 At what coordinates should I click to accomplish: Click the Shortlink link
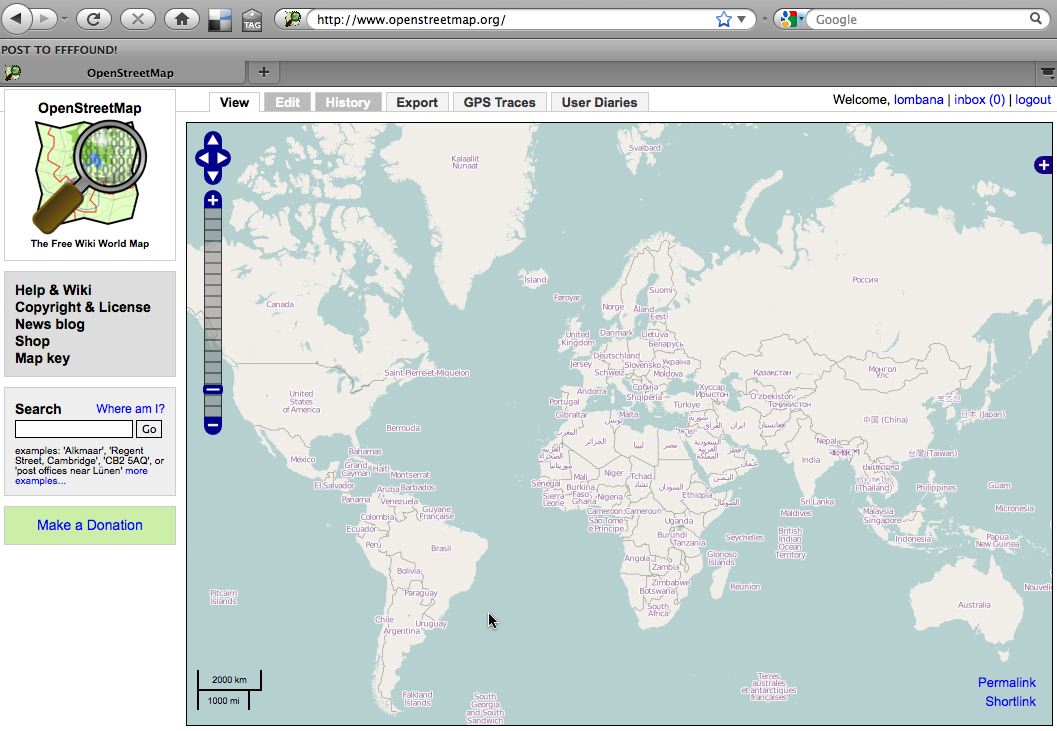pos(1010,701)
